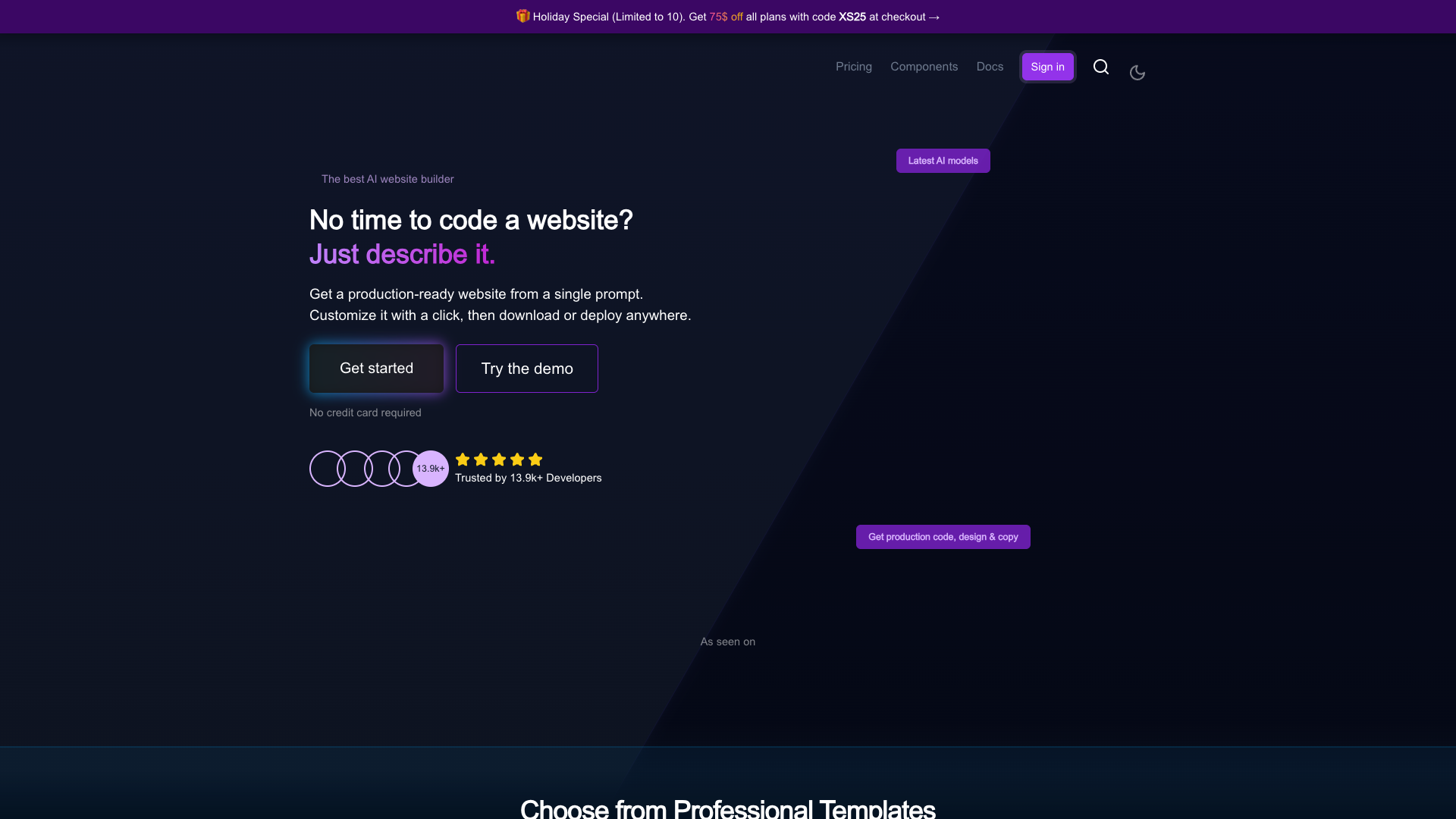Click the first star rating icon
Viewport: 1456px width, 819px height.
(463, 460)
